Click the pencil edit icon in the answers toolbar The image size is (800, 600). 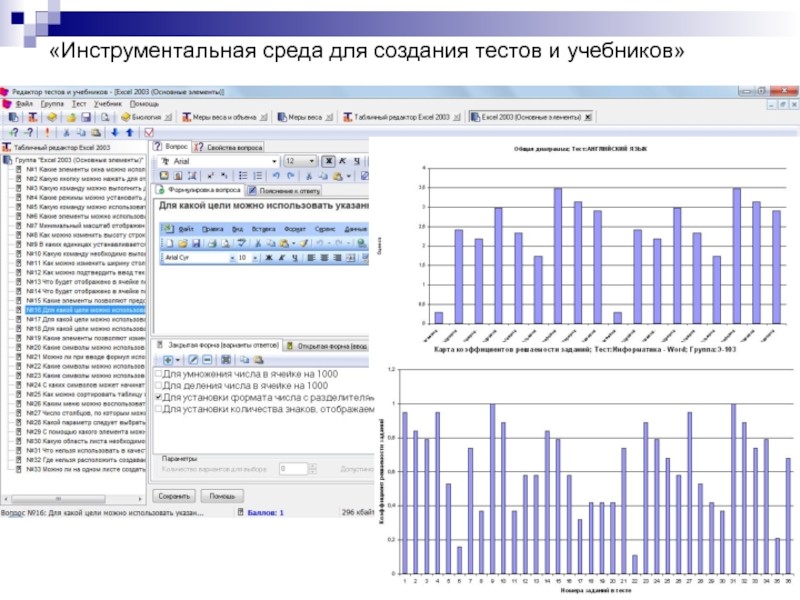tap(193, 360)
